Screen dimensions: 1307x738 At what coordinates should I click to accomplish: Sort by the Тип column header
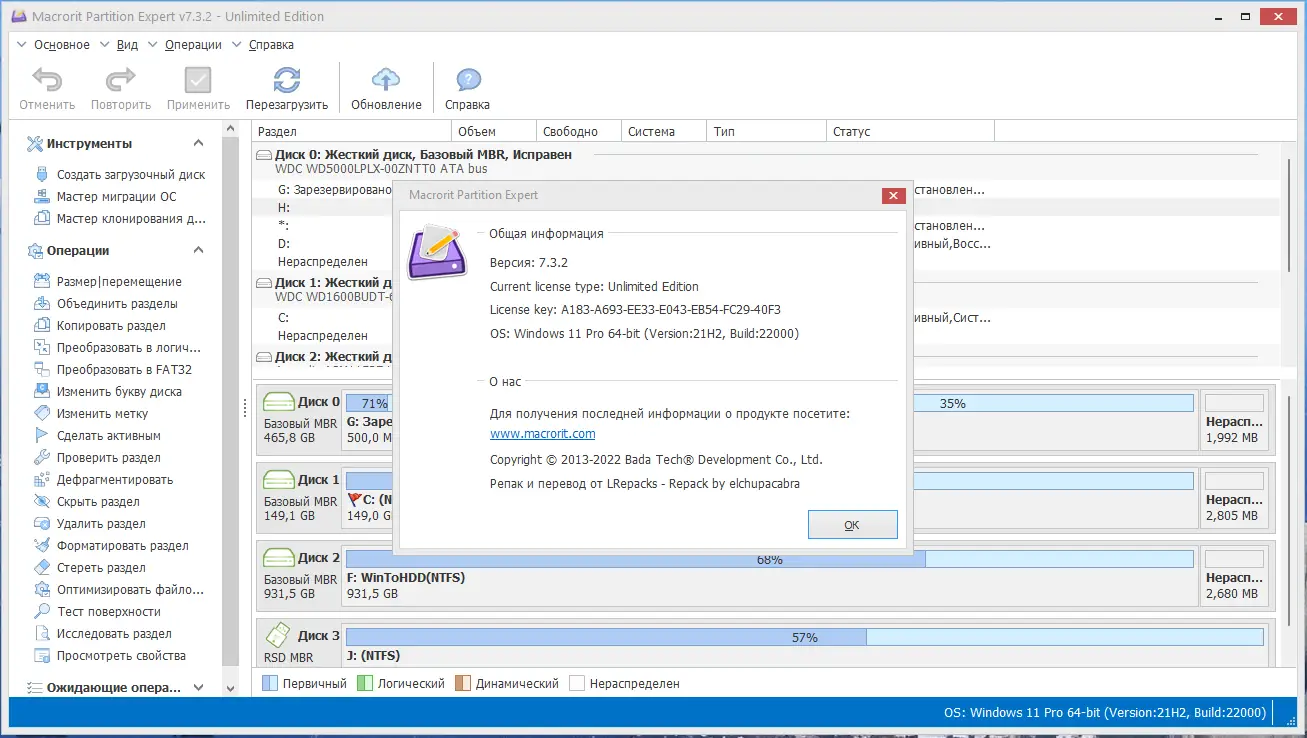click(x=767, y=131)
